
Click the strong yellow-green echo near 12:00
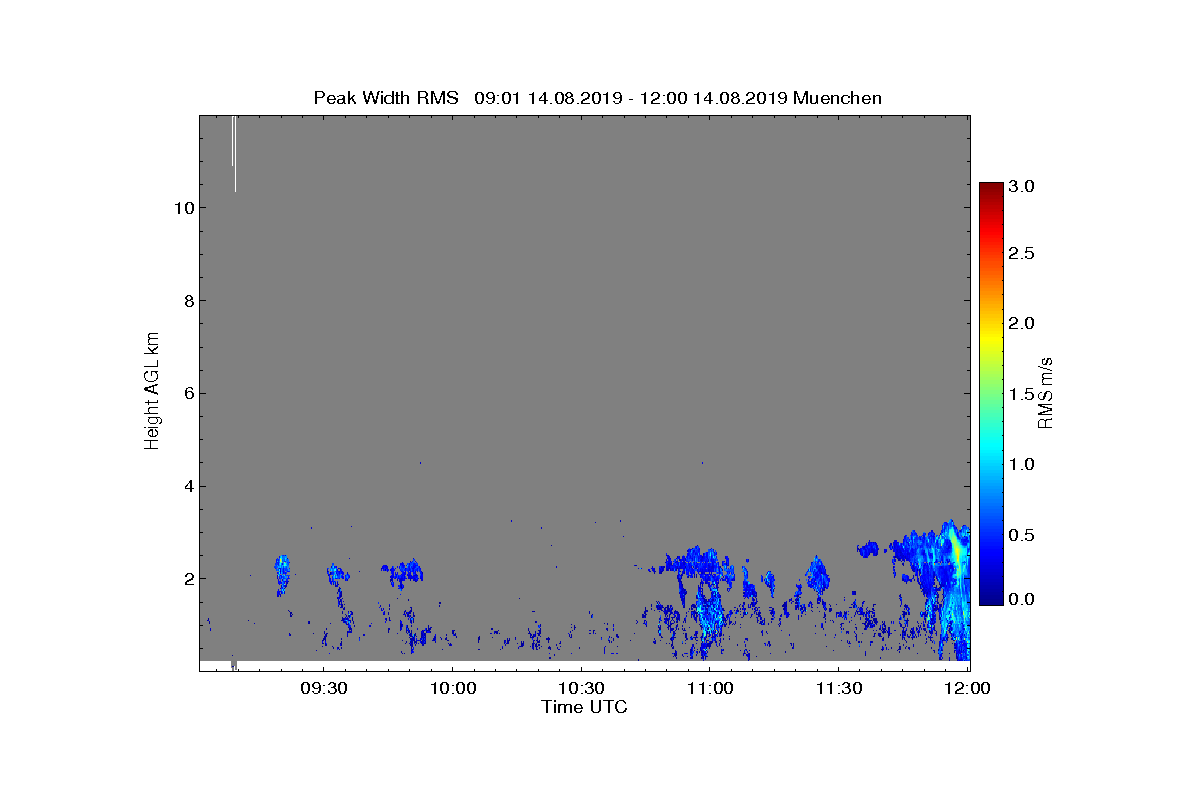pos(955,550)
